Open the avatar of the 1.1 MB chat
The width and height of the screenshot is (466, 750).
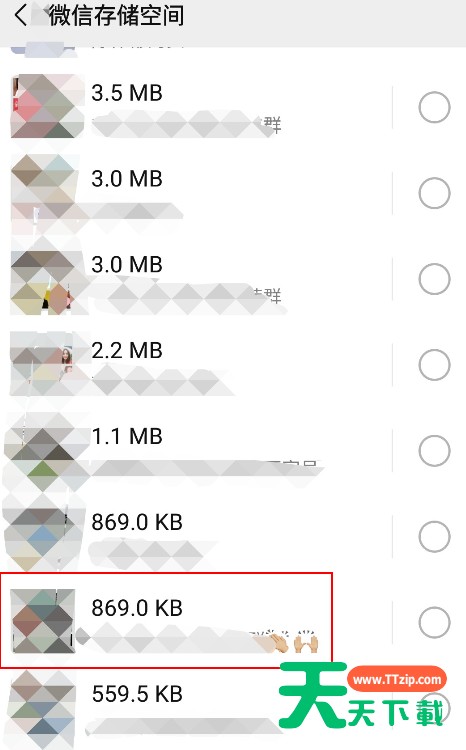(42, 450)
